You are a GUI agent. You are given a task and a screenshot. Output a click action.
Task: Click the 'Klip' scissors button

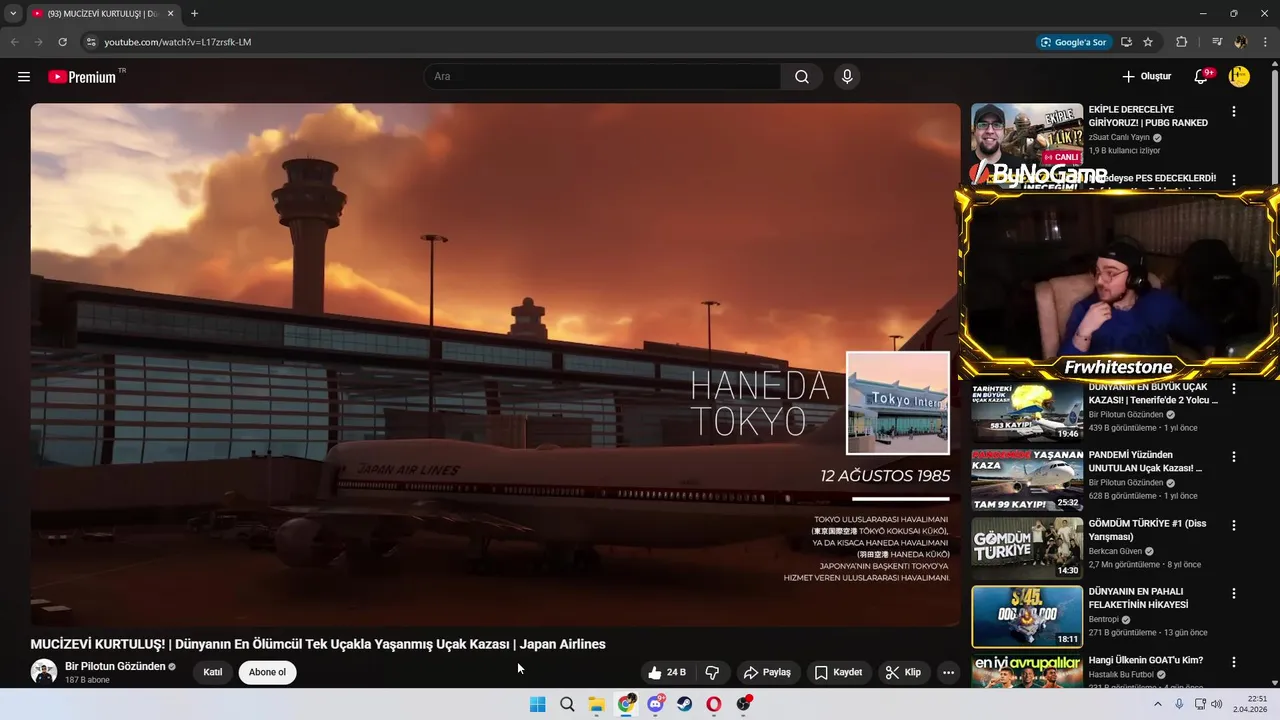click(x=902, y=672)
